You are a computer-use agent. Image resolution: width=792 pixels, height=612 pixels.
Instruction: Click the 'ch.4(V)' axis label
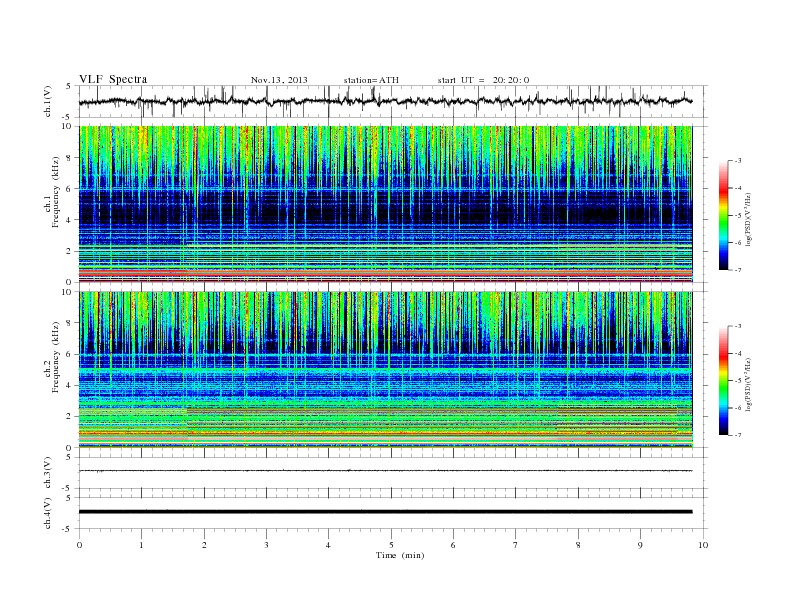48,513
